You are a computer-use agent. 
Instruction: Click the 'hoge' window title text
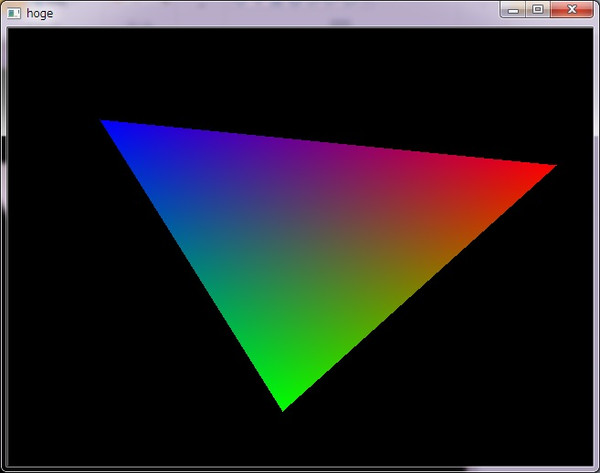tap(39, 14)
